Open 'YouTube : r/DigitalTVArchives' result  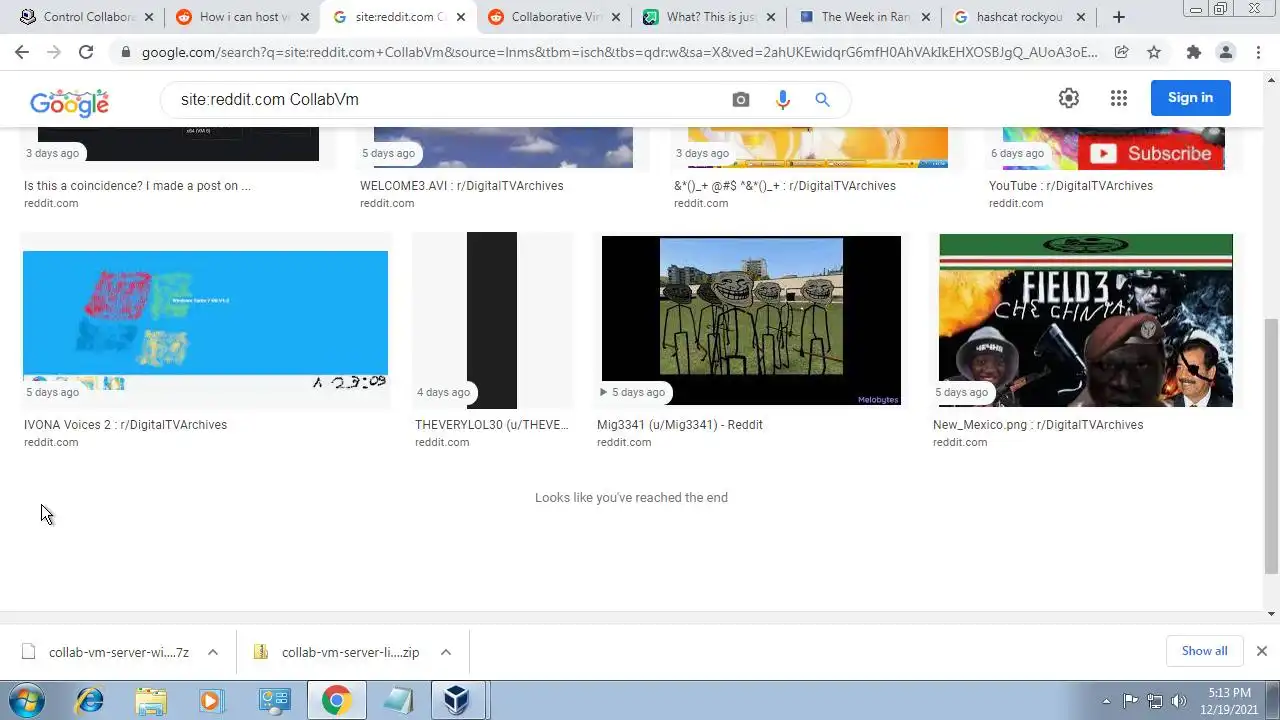(1070, 186)
